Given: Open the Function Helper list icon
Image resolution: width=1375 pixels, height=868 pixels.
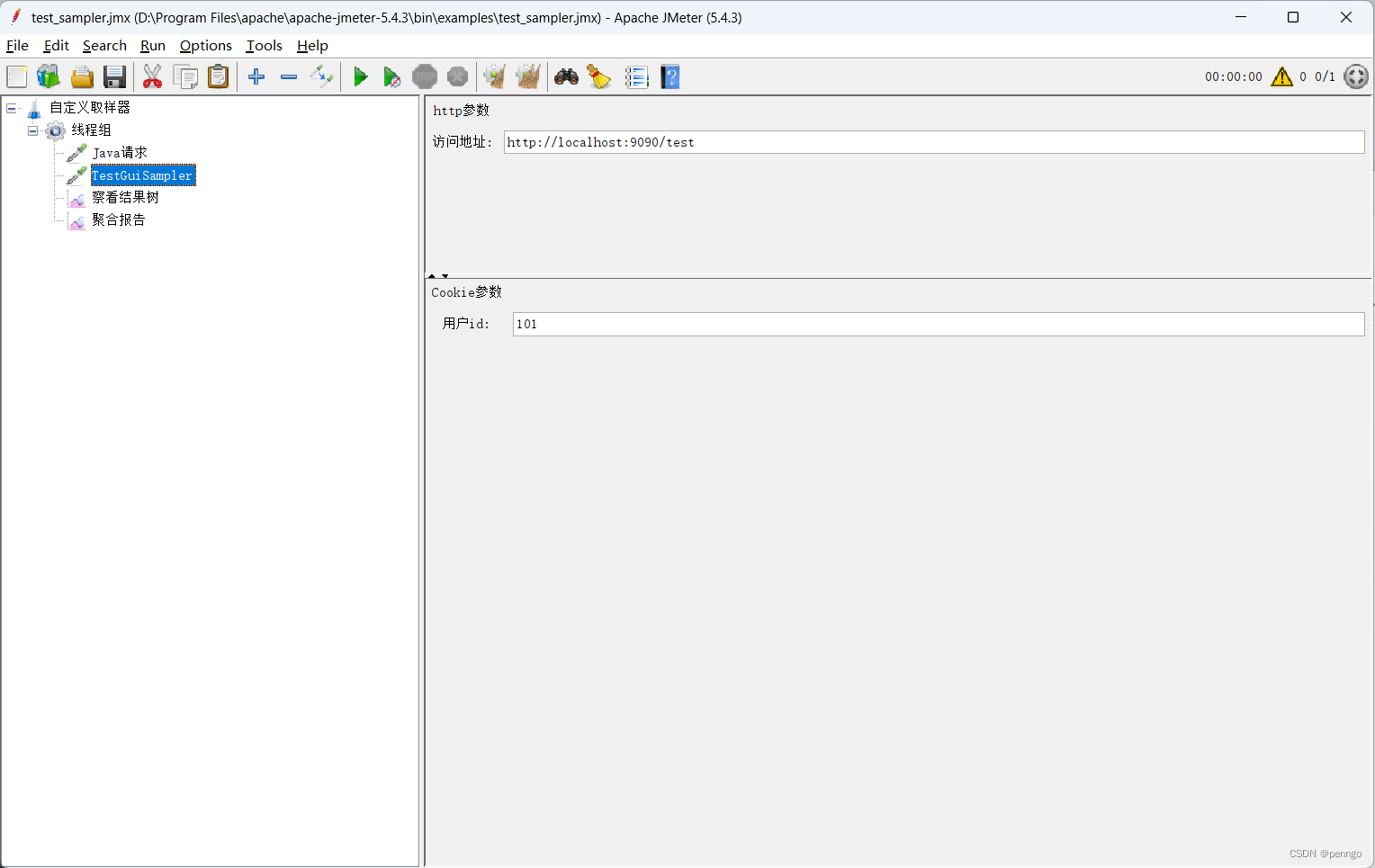Looking at the screenshot, I should (636, 77).
